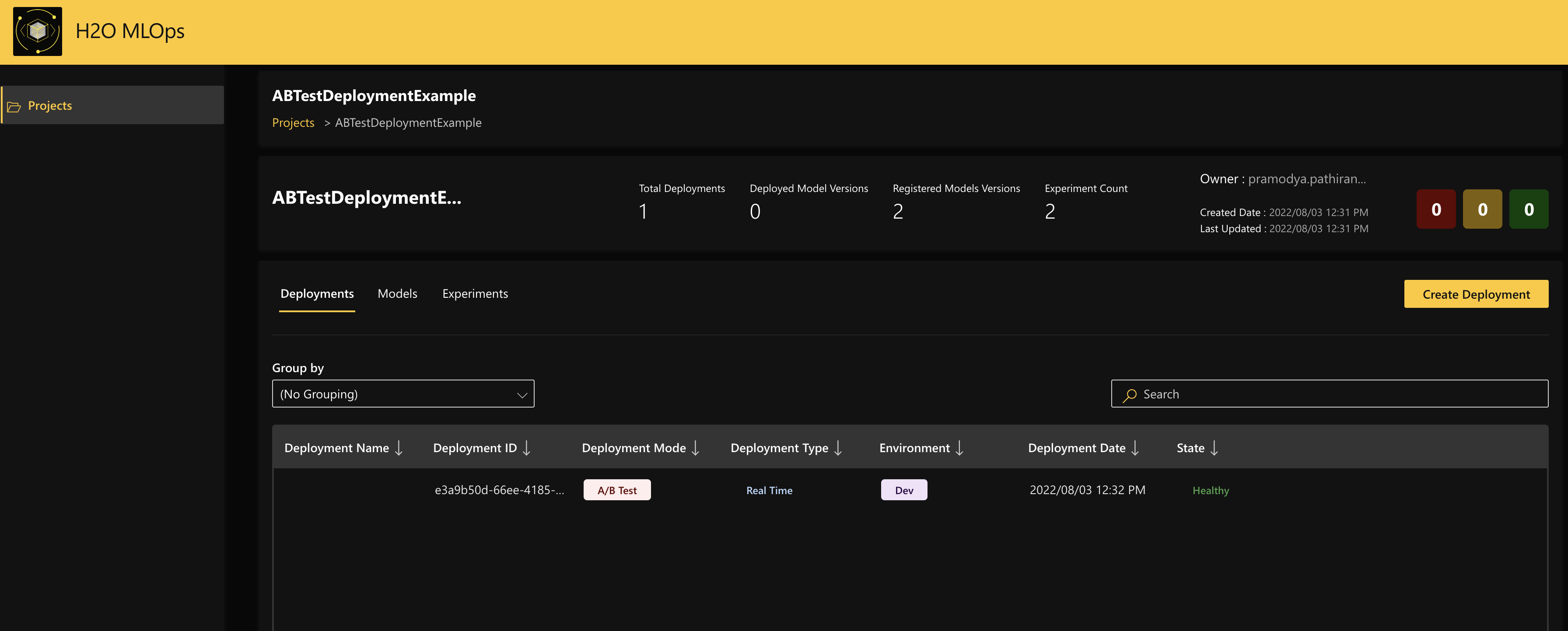Sort by Deployment Mode column arrow
This screenshot has height=631, width=1568.
[695, 448]
